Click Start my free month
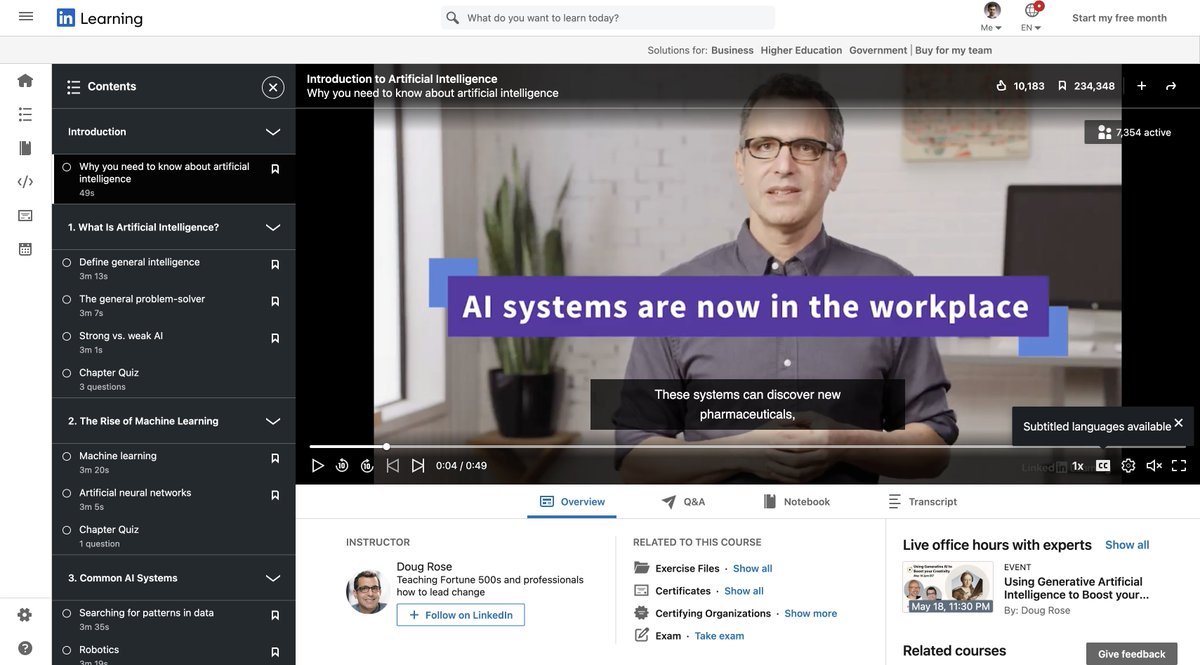This screenshot has height=665, width=1200. [x=1119, y=18]
